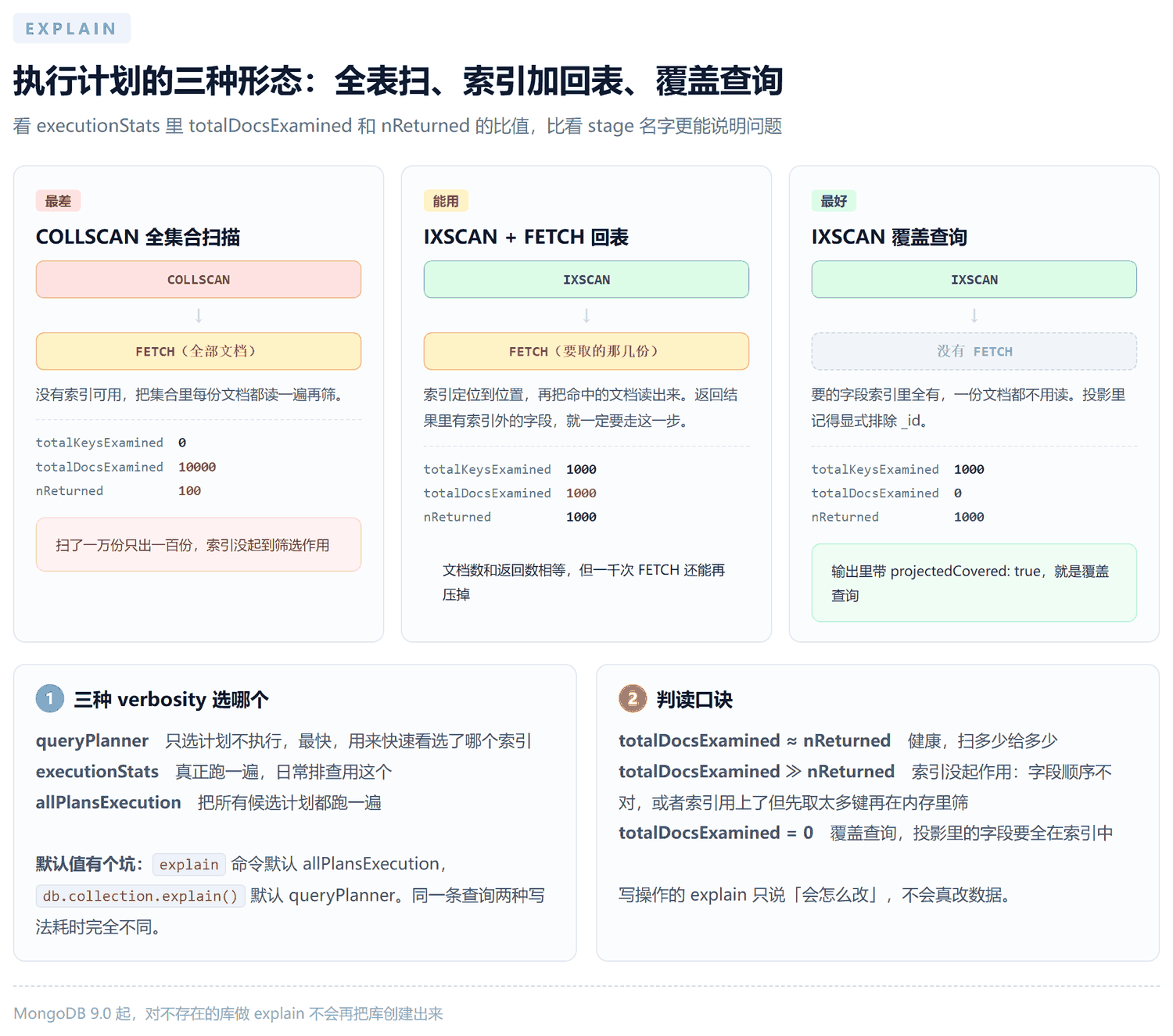
Task: Click the db.collection.explain() code chip
Action: 141,896
